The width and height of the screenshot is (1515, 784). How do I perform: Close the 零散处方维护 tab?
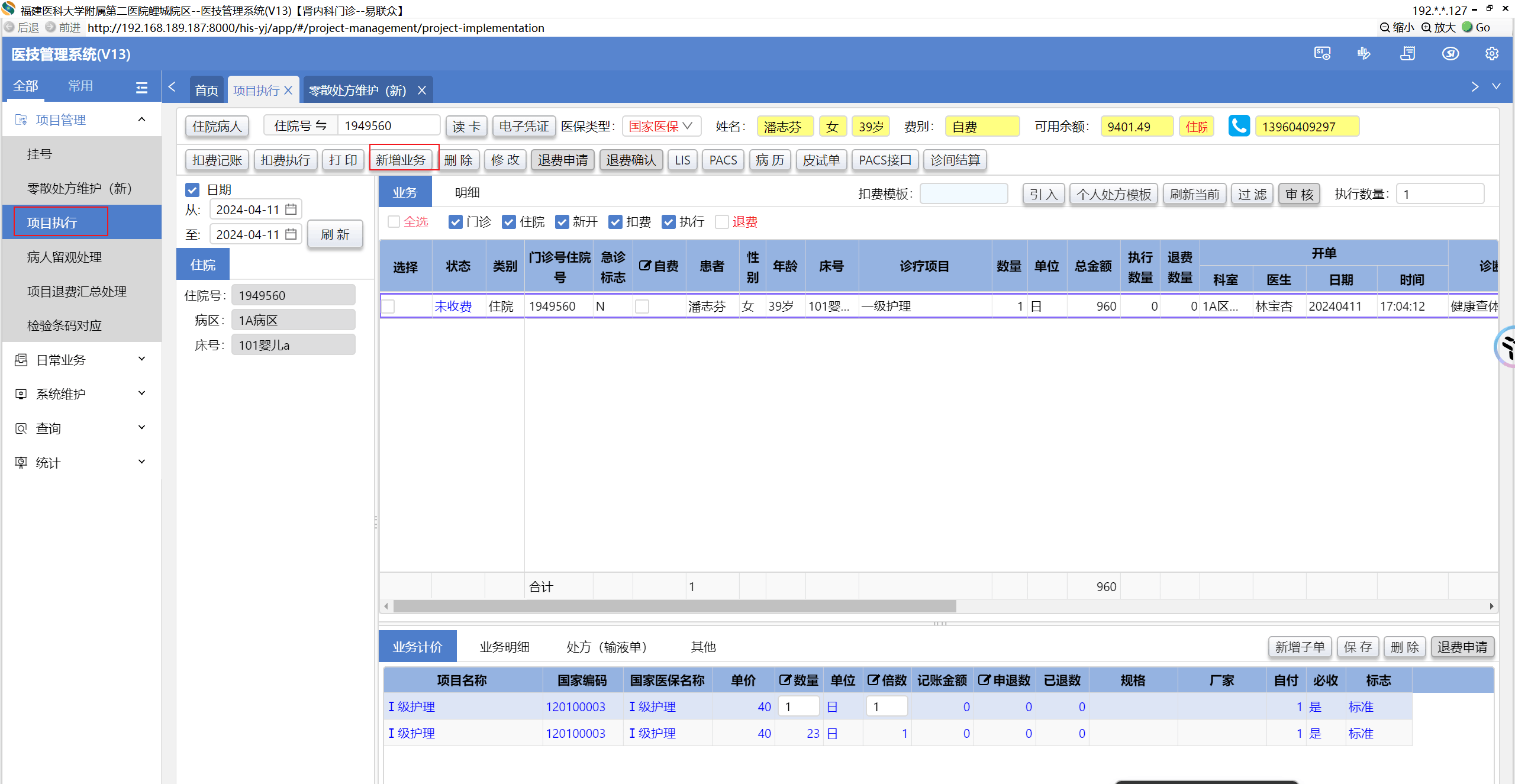pyautogui.click(x=422, y=91)
